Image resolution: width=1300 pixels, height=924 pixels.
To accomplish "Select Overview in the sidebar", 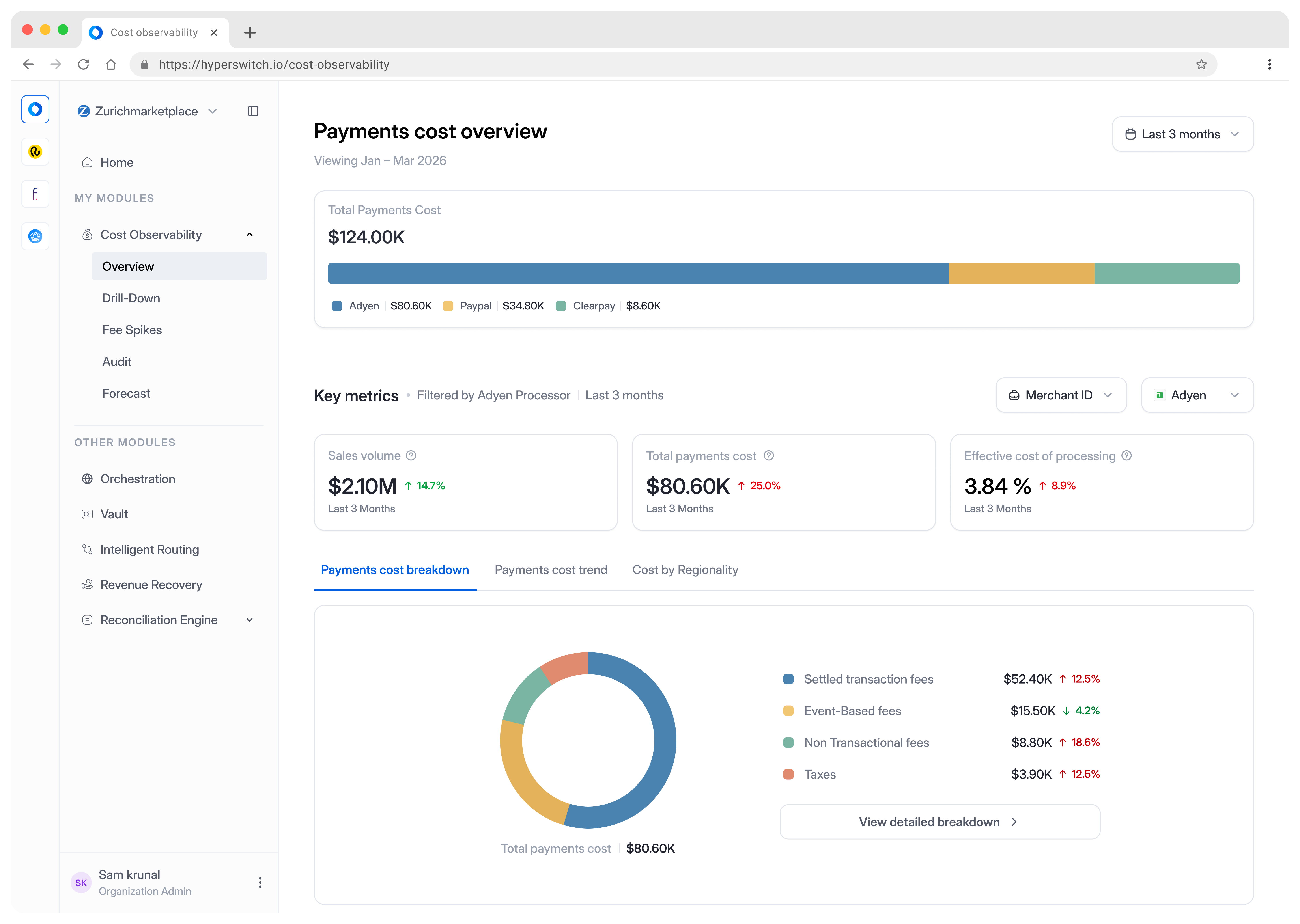I will (x=179, y=266).
